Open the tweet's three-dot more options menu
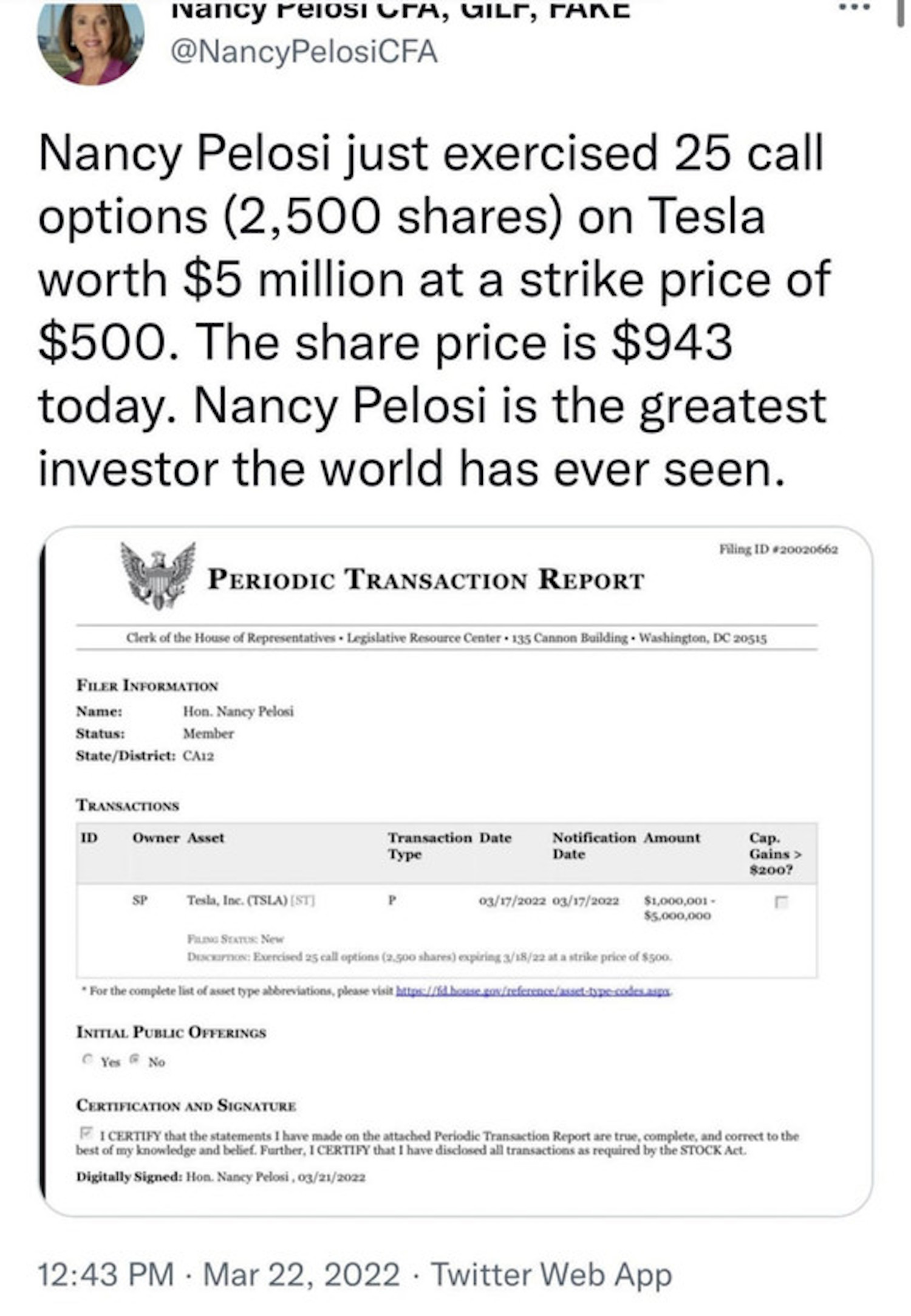 click(855, 8)
